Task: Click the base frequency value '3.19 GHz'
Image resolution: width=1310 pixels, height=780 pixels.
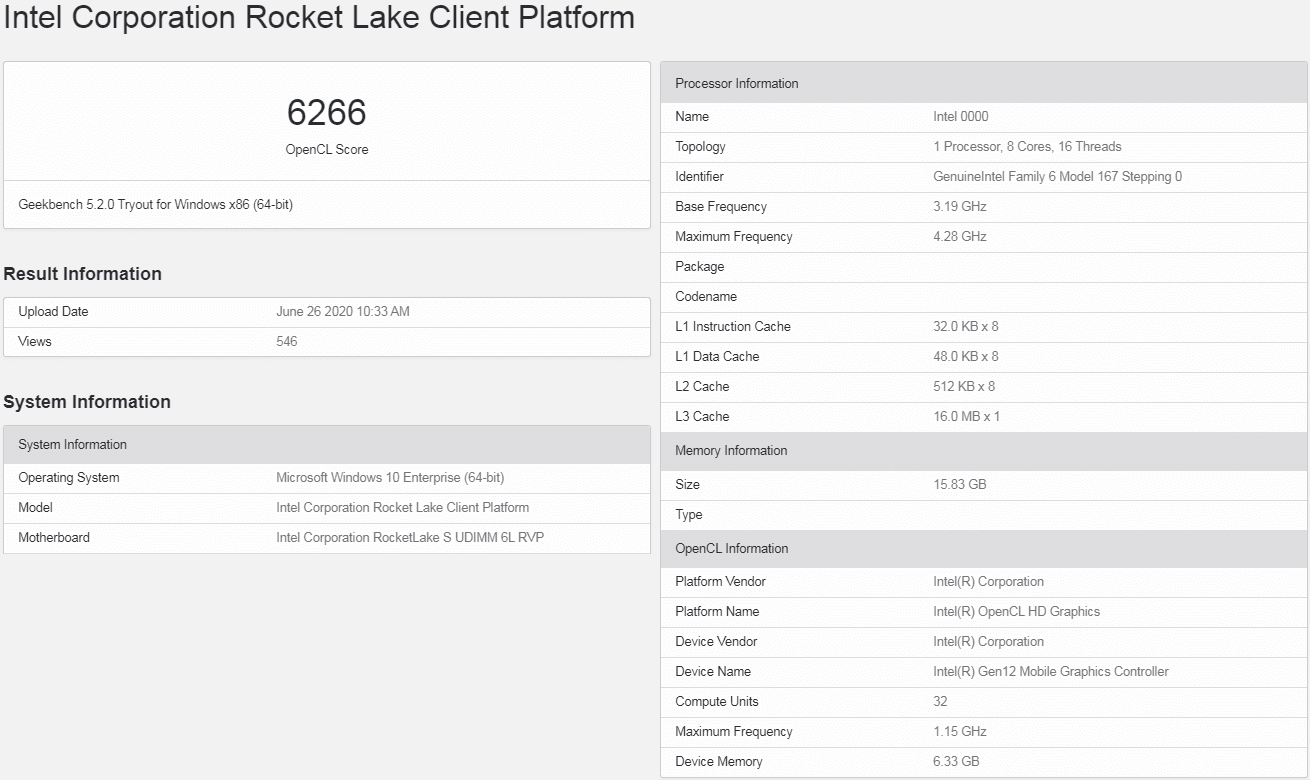Action: (x=960, y=207)
